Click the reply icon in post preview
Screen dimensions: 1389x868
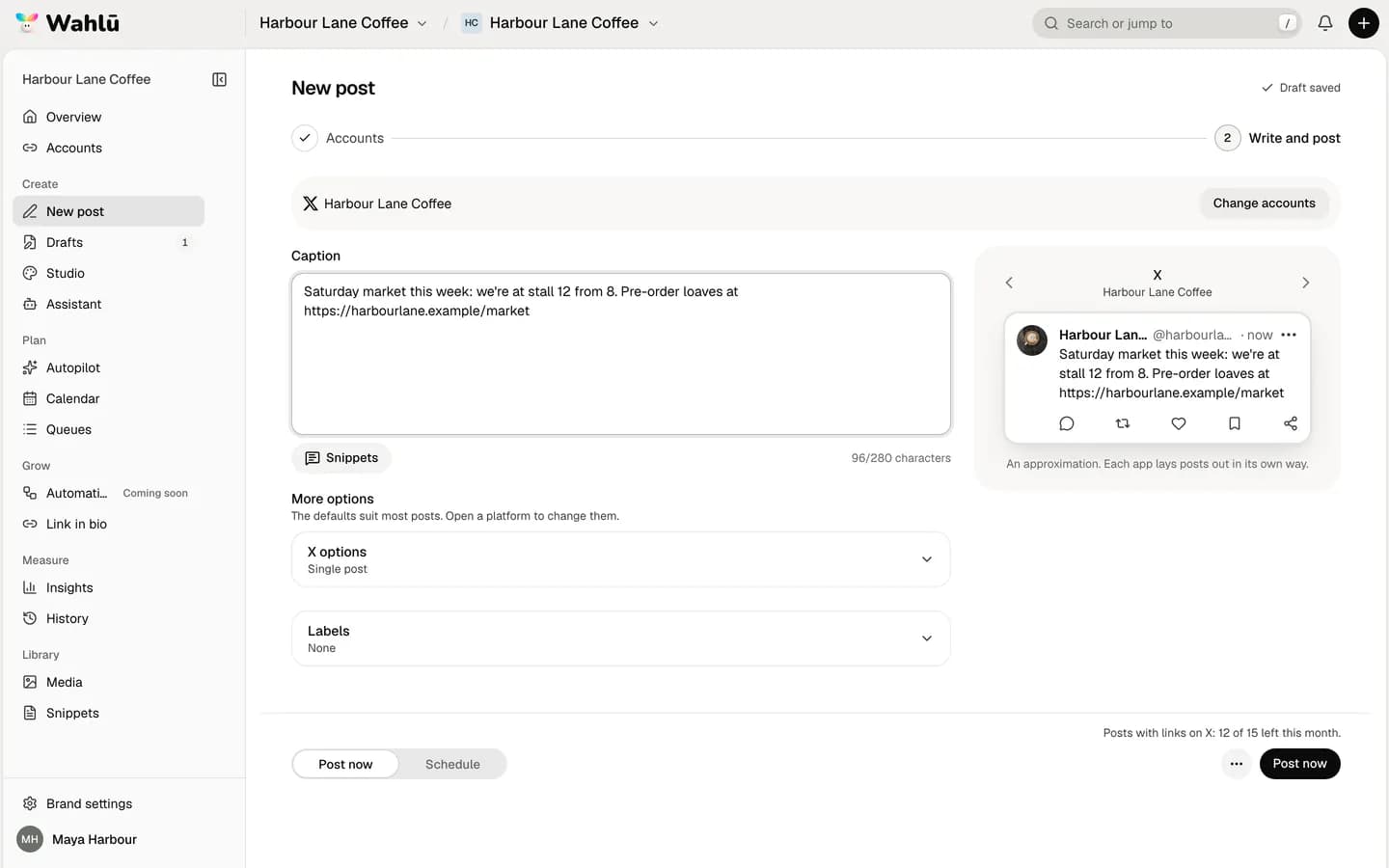pyautogui.click(x=1067, y=423)
